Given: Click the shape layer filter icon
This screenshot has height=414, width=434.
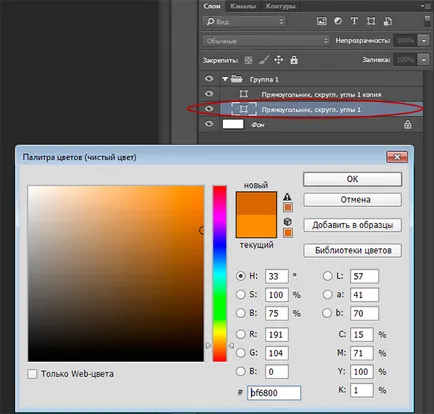Looking at the screenshot, I should click(371, 21).
